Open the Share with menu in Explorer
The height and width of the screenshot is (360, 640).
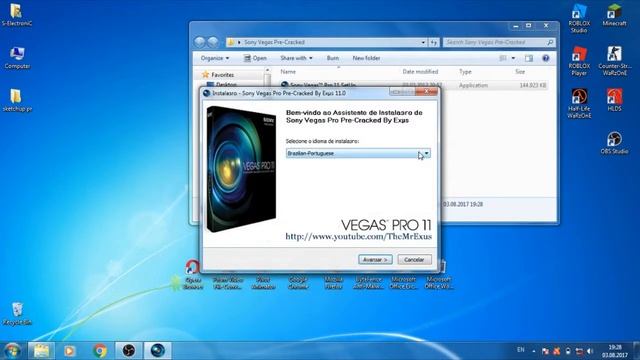point(296,58)
